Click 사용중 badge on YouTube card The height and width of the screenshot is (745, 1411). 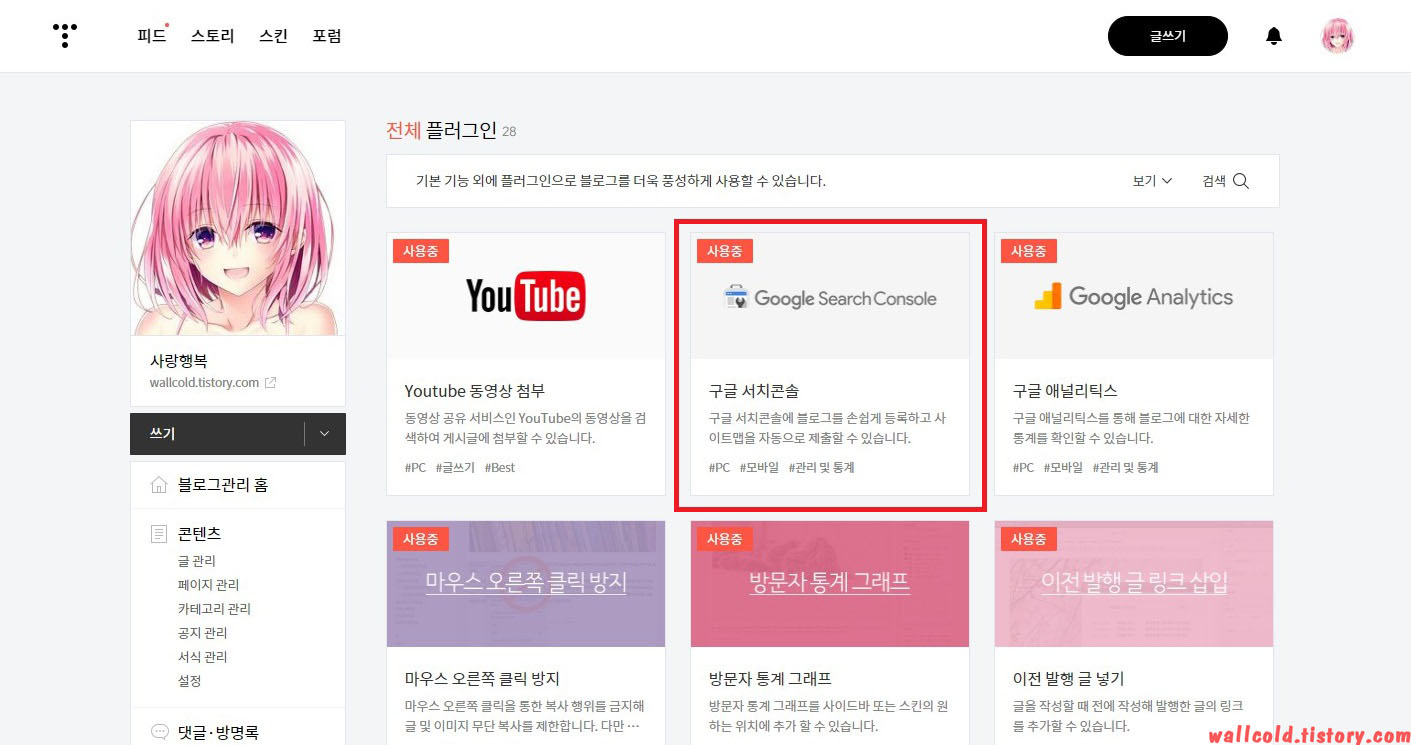tap(421, 251)
